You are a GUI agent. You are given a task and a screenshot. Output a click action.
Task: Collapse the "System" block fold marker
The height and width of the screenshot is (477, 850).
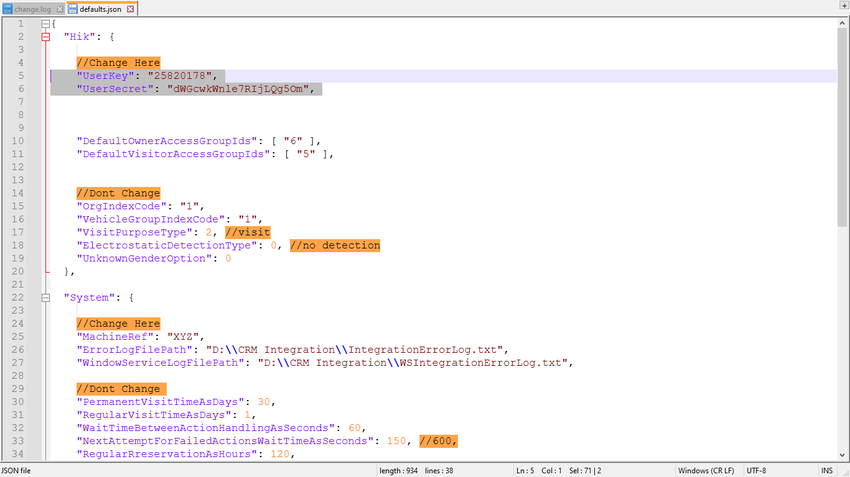45,297
